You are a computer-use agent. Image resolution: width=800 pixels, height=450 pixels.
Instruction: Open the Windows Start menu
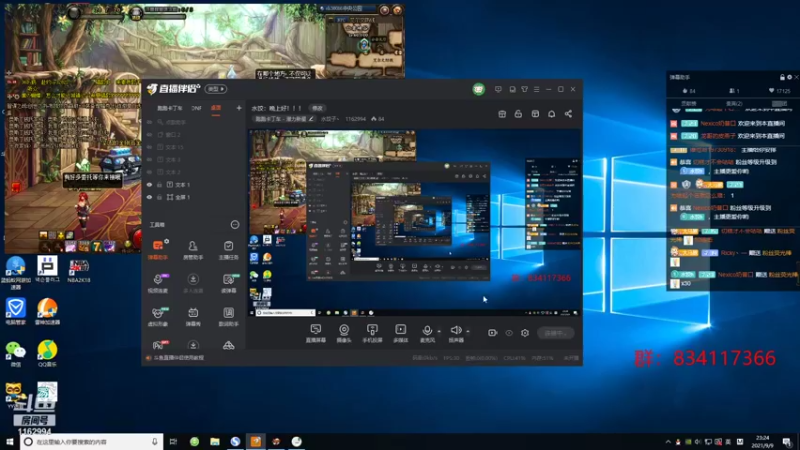click(10, 442)
